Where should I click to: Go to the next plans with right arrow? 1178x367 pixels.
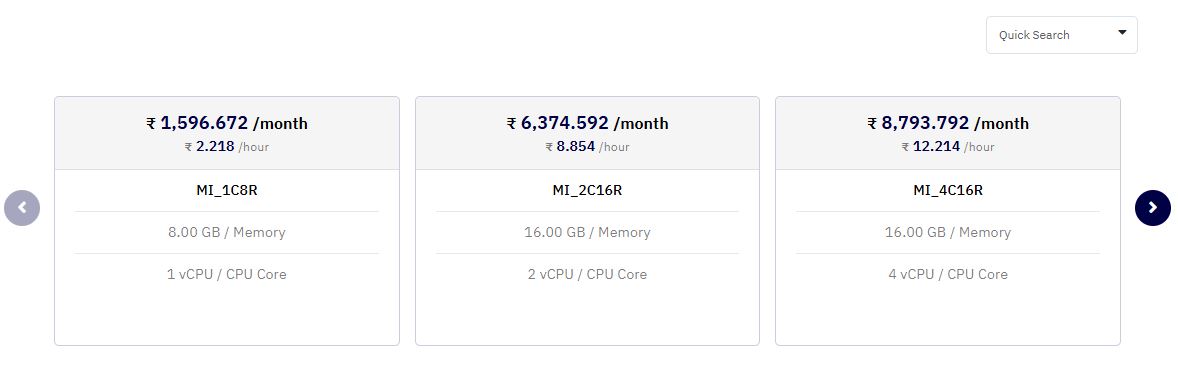pyautogui.click(x=1152, y=208)
